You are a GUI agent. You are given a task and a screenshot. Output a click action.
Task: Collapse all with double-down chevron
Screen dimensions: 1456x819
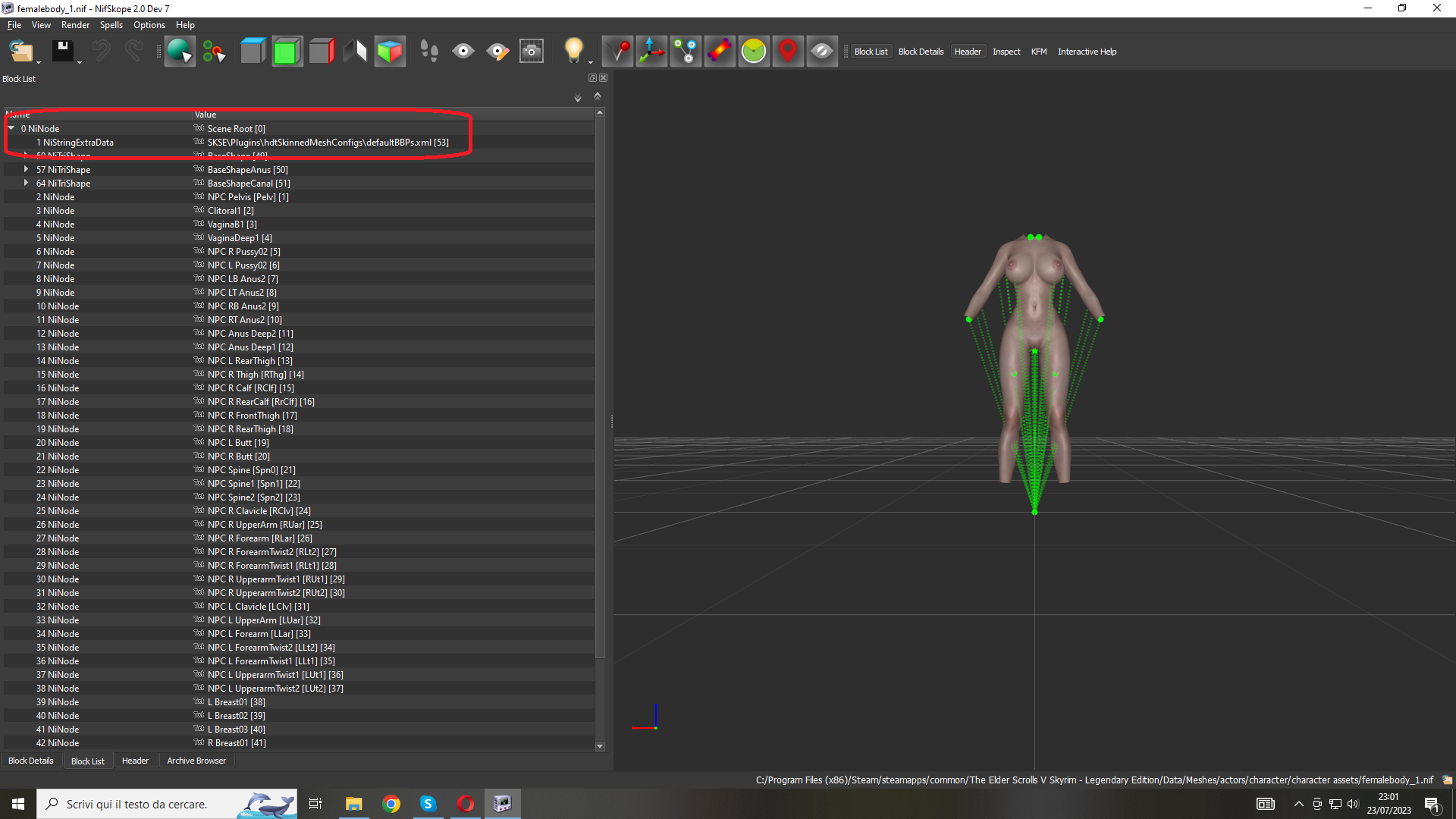tap(578, 98)
